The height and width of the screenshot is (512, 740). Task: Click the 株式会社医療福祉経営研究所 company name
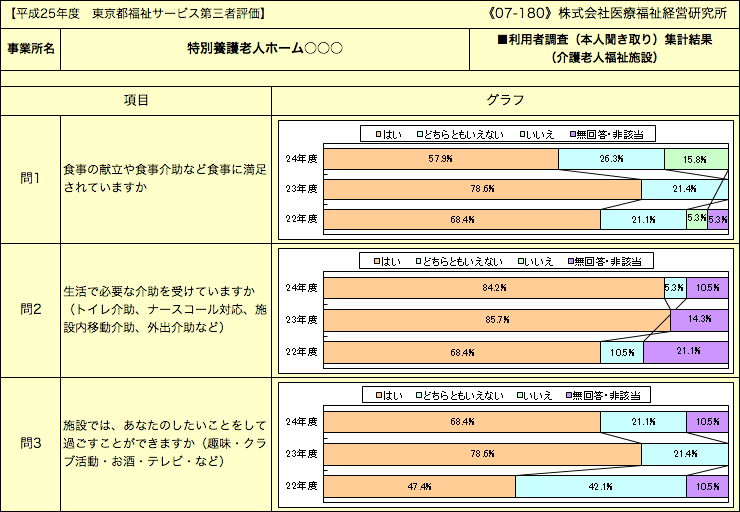tap(643, 13)
